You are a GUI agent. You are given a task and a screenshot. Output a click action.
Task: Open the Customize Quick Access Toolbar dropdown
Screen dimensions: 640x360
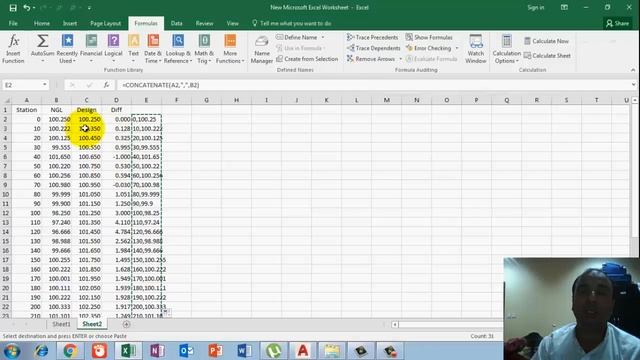click(89, 8)
